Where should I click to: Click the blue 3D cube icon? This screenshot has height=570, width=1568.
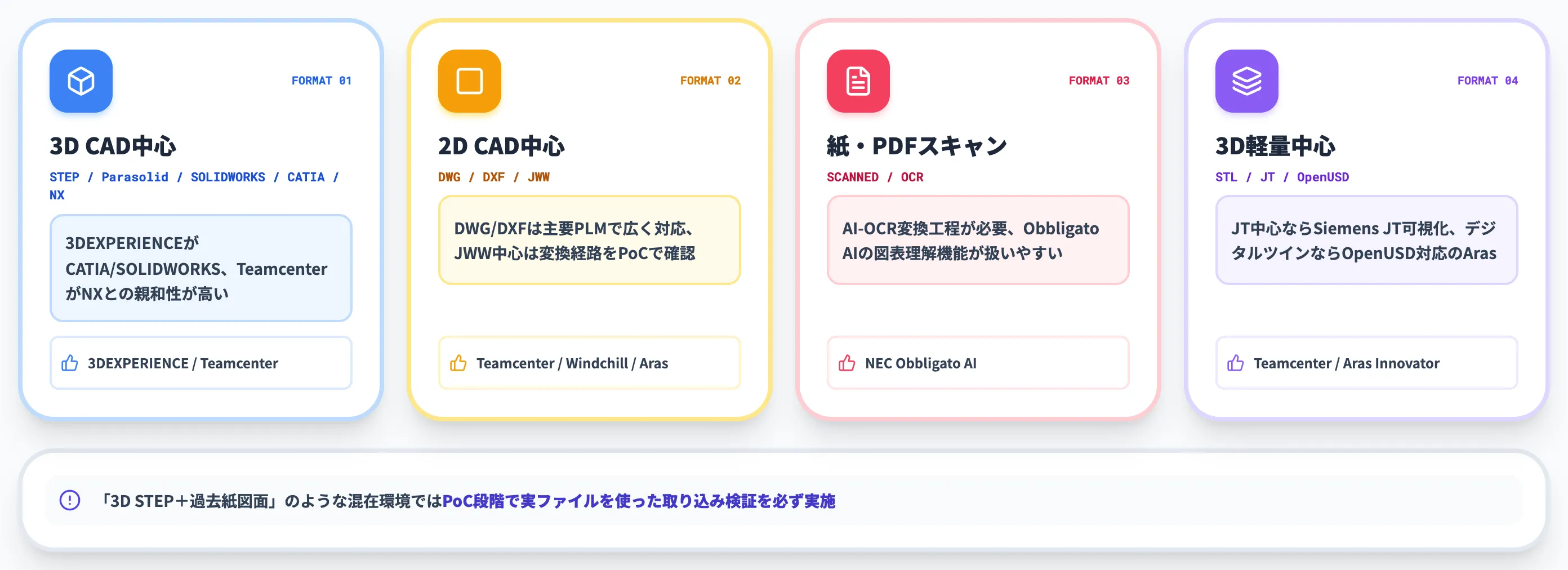[81, 81]
